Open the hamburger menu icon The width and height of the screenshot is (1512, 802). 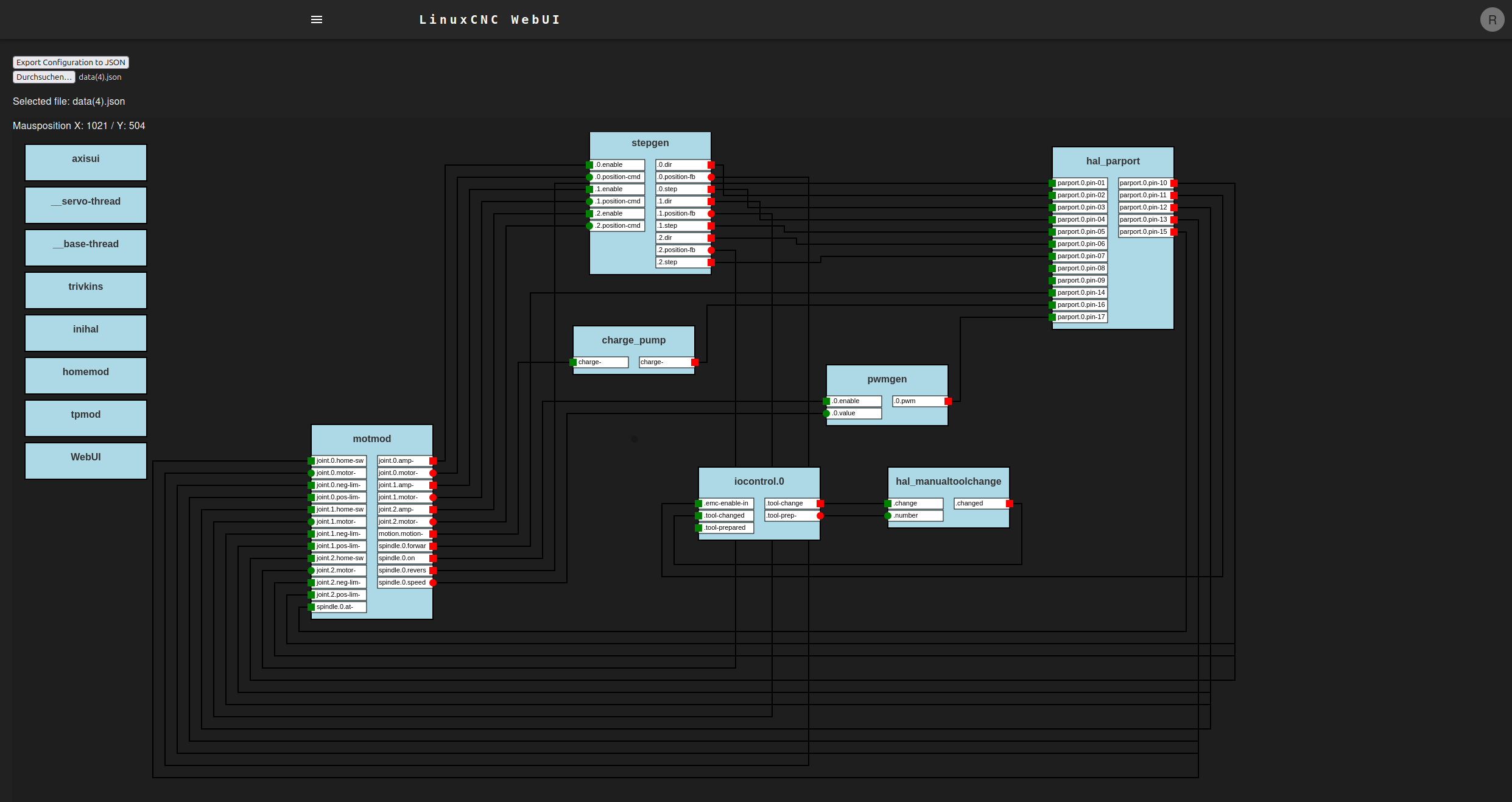point(317,19)
